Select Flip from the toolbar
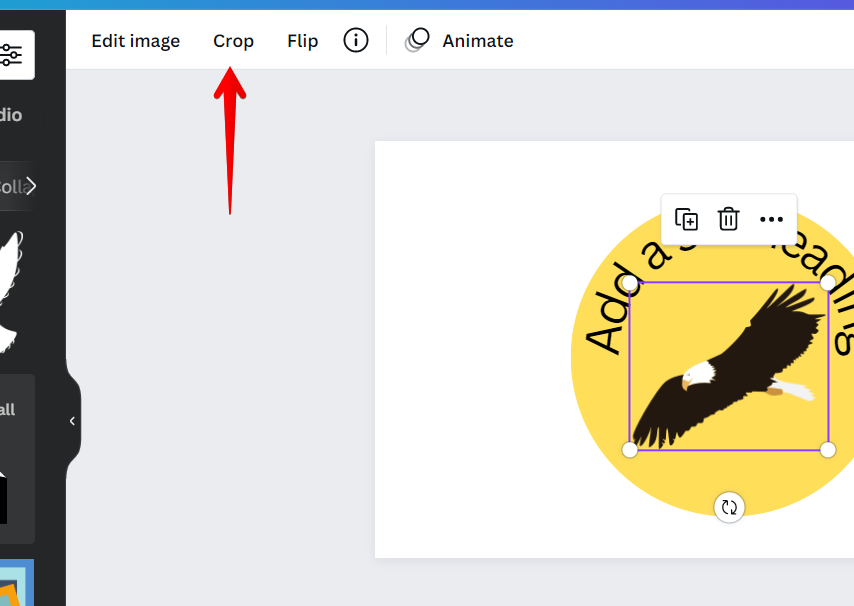 pyautogui.click(x=302, y=40)
